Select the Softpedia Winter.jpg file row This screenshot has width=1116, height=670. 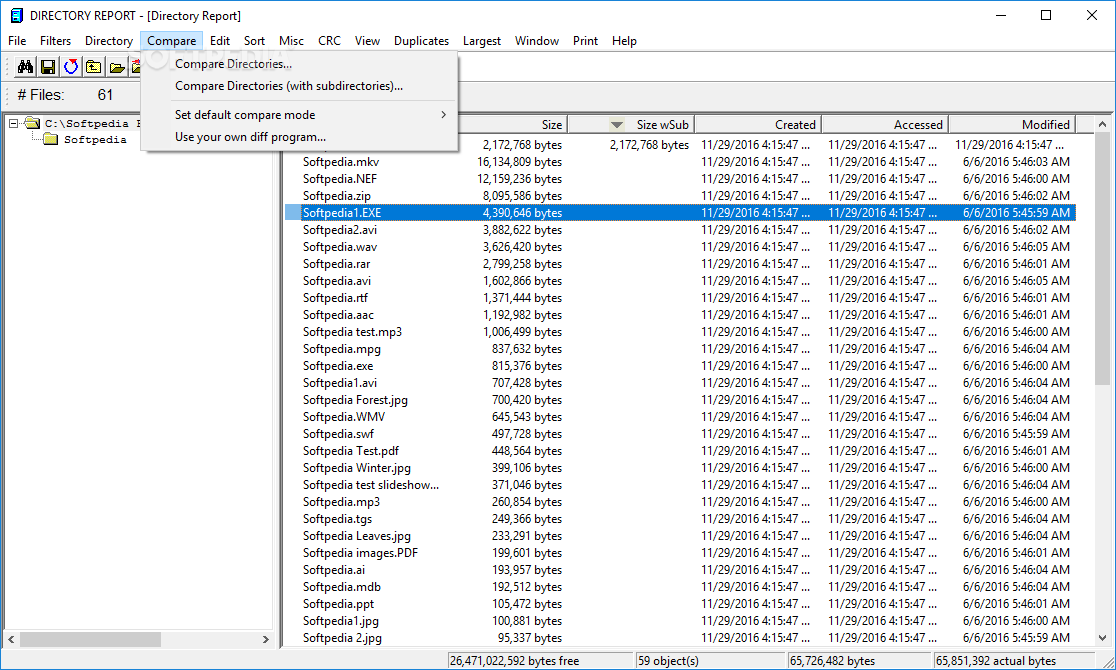point(680,468)
